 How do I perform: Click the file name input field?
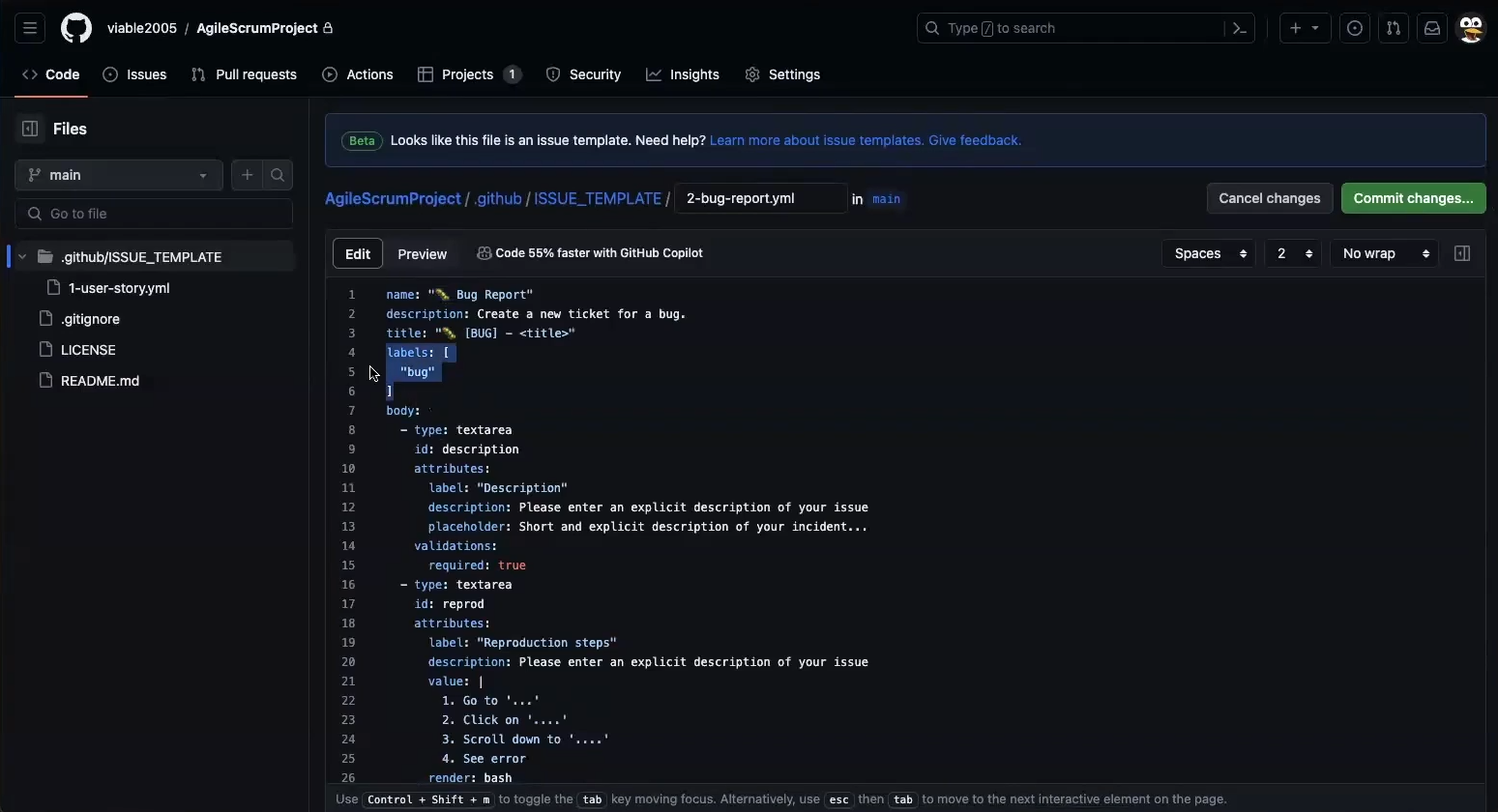tap(760, 198)
